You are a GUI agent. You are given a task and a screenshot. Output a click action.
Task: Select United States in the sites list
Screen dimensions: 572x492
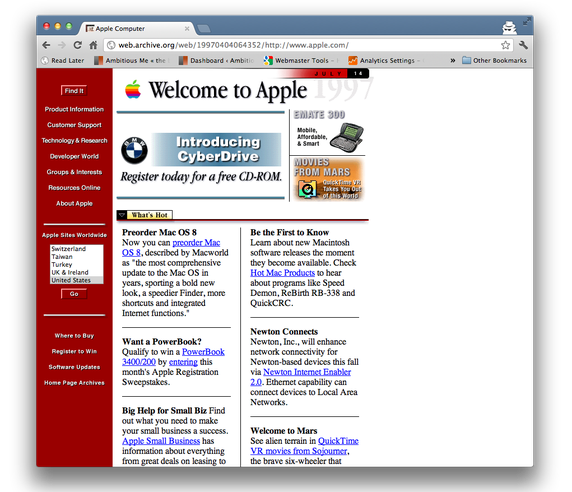[x=76, y=280]
